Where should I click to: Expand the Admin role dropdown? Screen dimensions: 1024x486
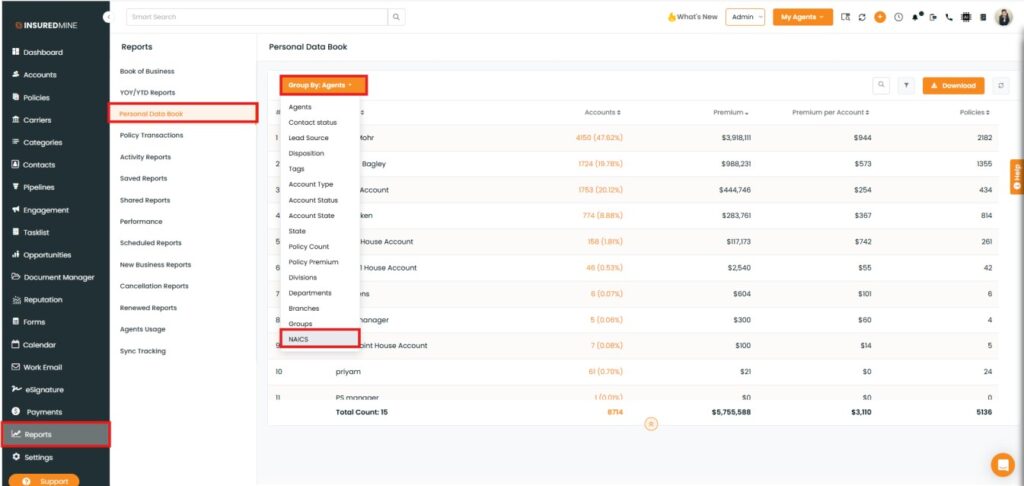(745, 17)
